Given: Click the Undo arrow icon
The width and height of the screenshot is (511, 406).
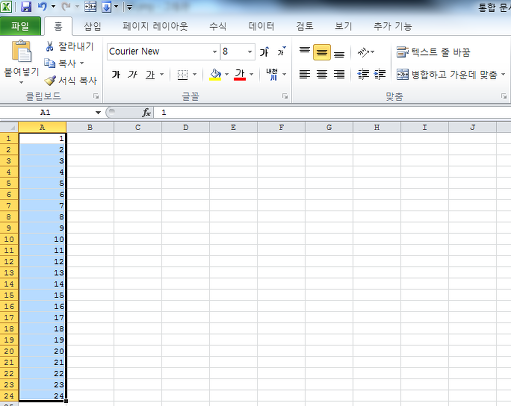Looking at the screenshot, I should click(42, 6).
